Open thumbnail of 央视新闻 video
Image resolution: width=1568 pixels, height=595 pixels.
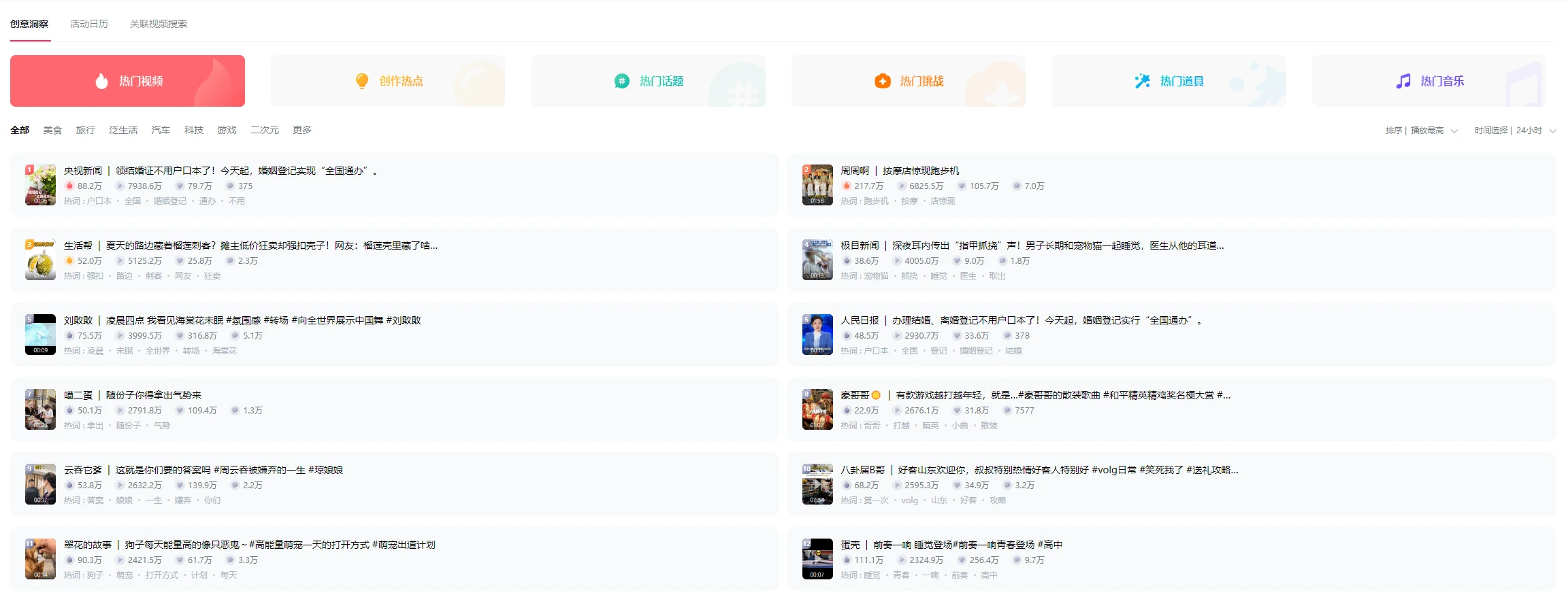tap(40, 185)
